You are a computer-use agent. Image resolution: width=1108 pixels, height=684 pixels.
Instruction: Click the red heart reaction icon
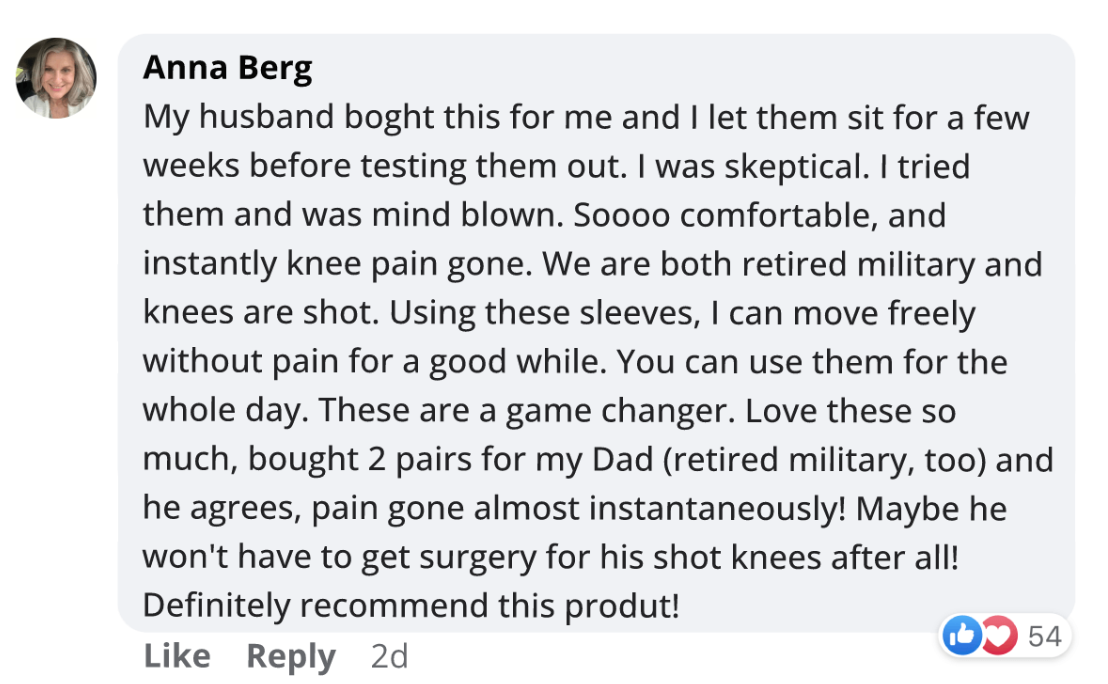click(x=997, y=636)
